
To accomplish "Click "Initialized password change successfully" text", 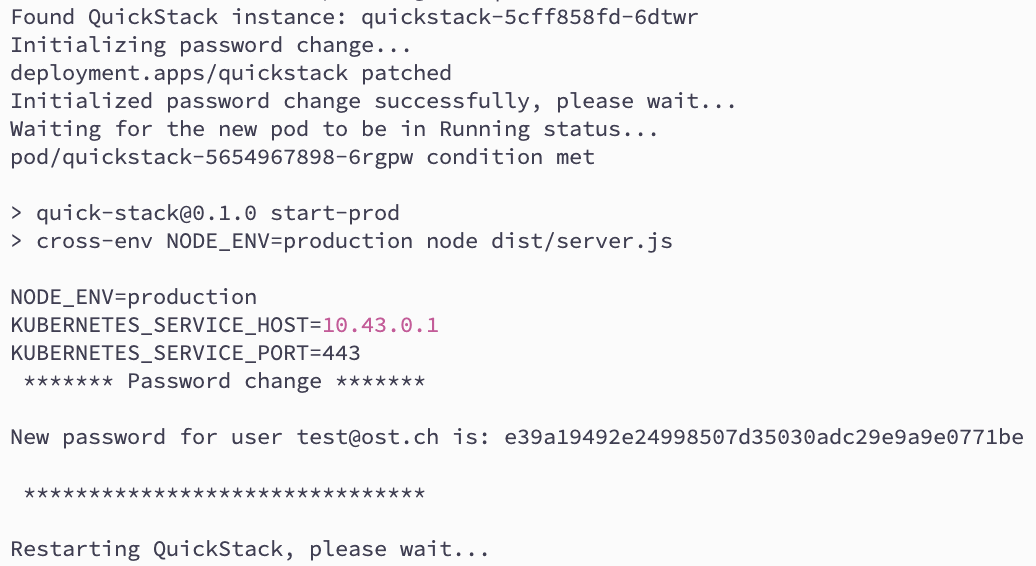I will [x=276, y=101].
